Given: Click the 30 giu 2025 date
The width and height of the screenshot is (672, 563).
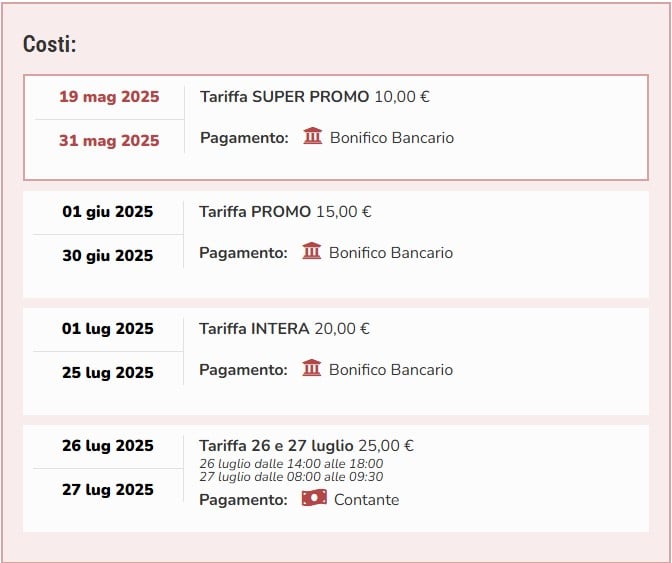Looking at the screenshot, I should click(x=108, y=255).
